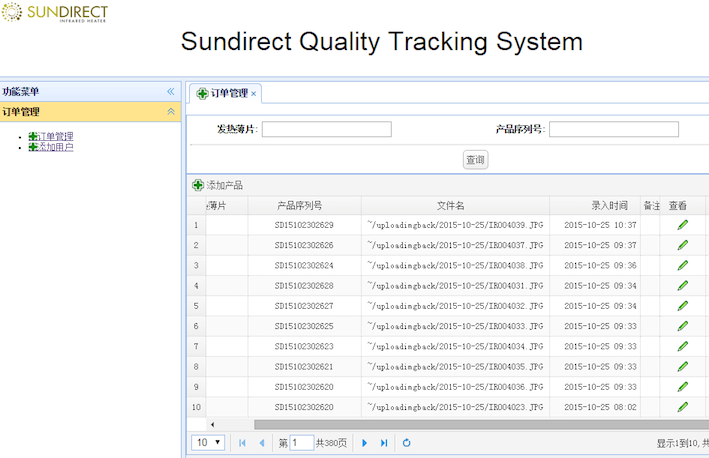Select the 订单管理 tab
The height and width of the screenshot is (458, 709).
point(222,93)
